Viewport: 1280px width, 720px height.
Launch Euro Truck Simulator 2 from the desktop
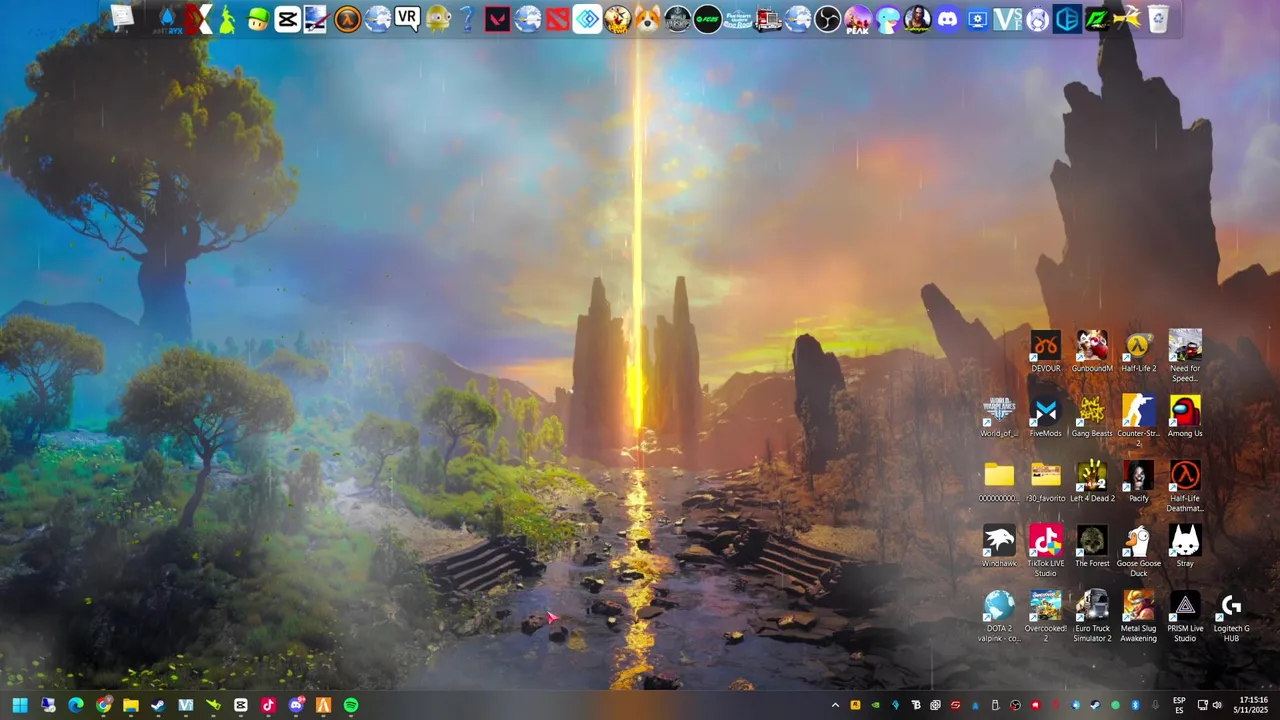[x=1092, y=616]
